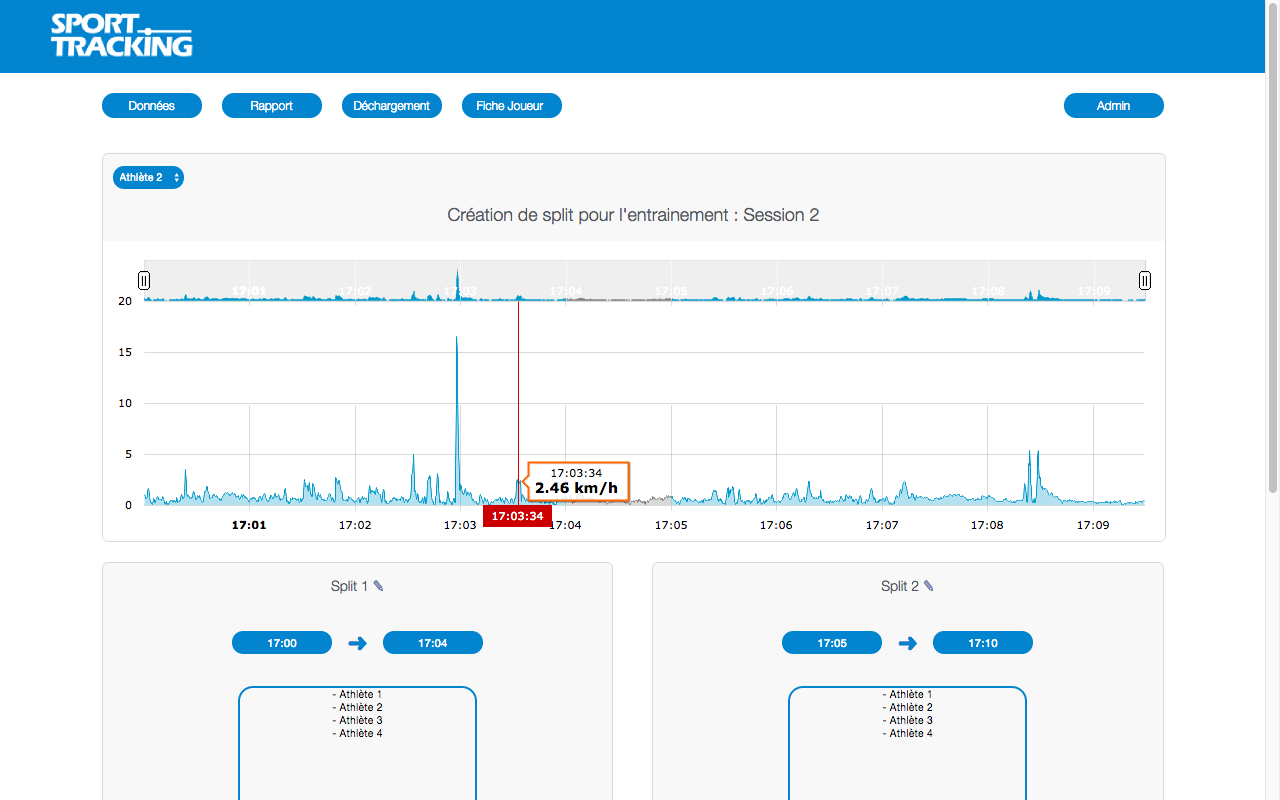Open the Données menu
This screenshot has height=800, width=1280.
(x=152, y=106)
